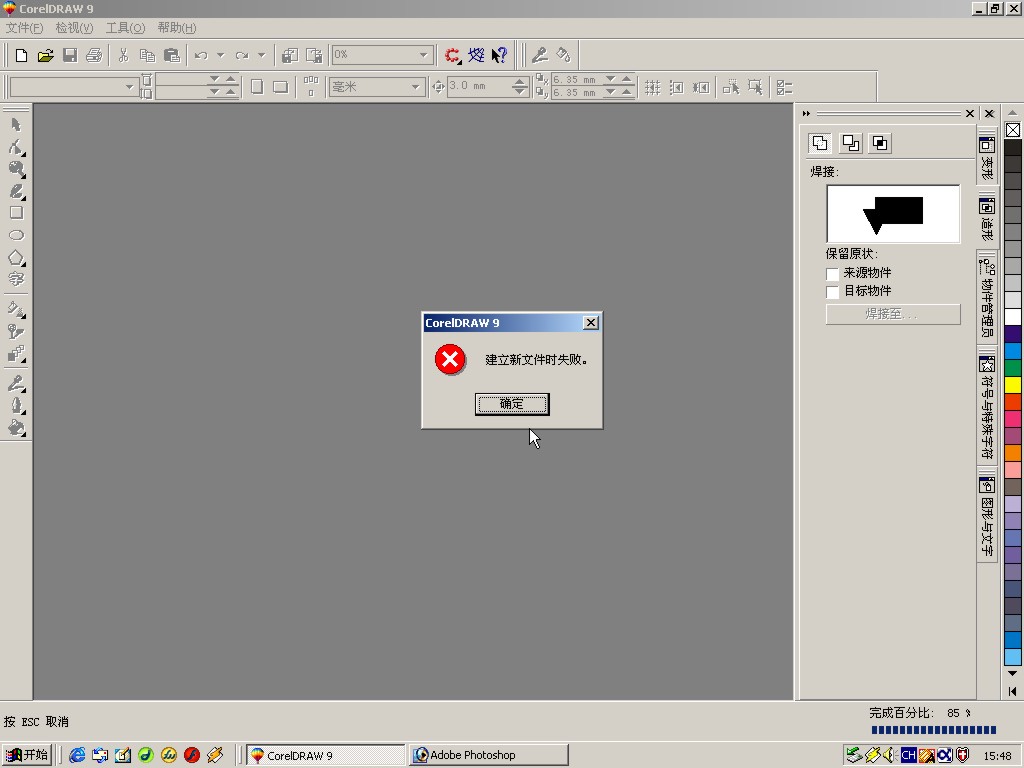Open the 检视(V) menu
Viewport: 1024px width, 768px height.
pos(74,28)
